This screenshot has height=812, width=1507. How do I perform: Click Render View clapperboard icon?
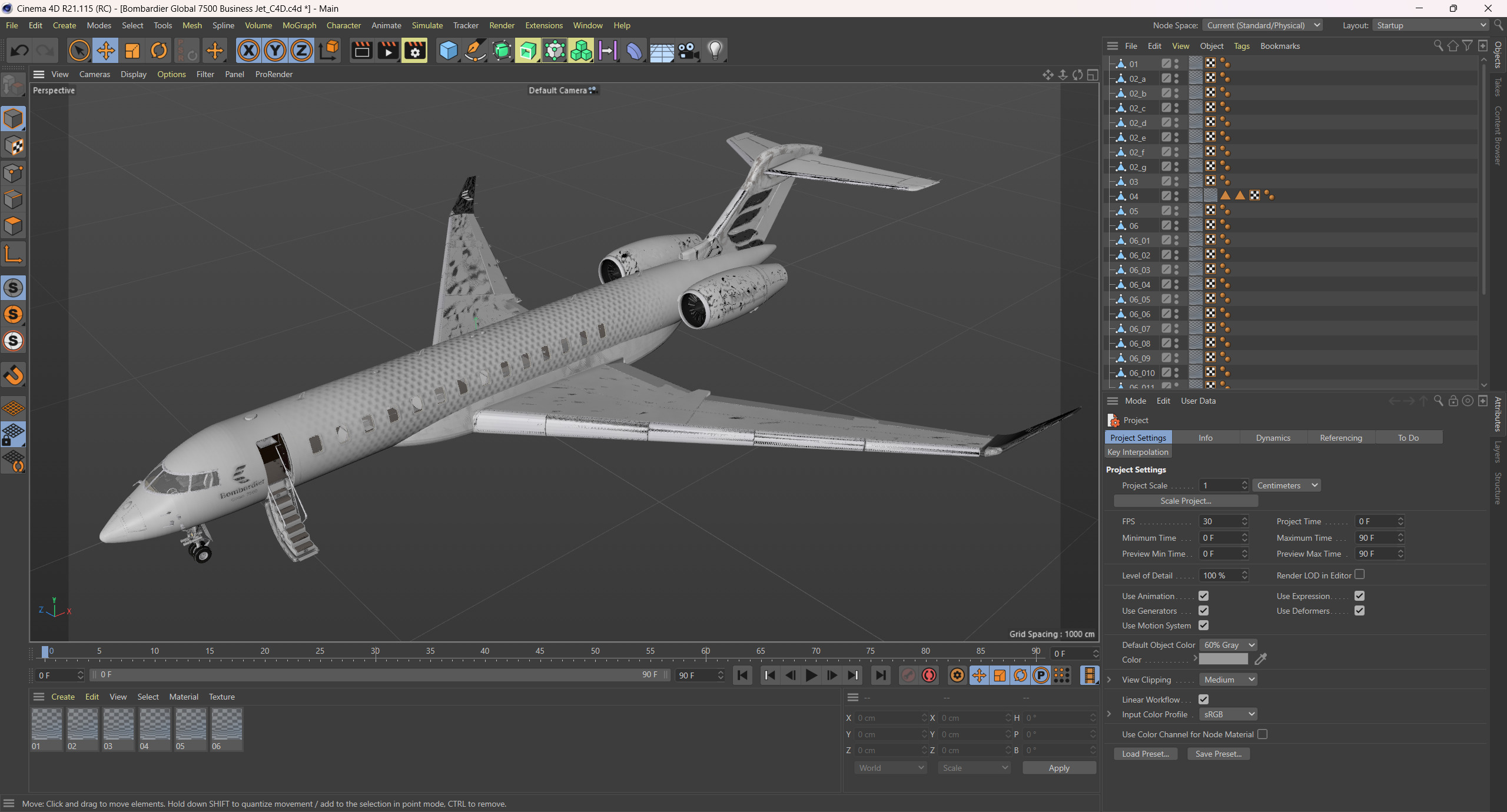coord(361,51)
